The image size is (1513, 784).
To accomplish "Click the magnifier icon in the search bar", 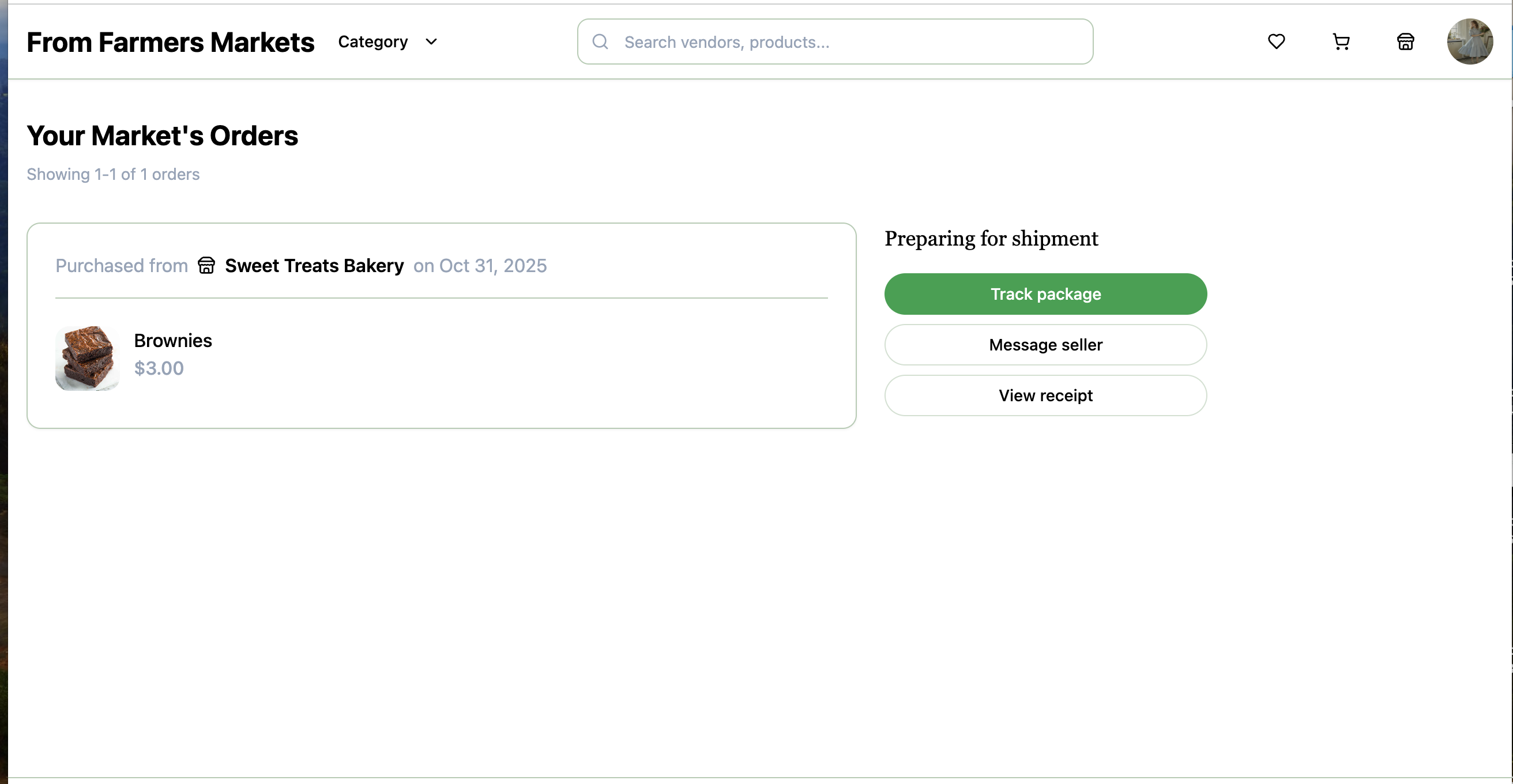I will point(600,42).
